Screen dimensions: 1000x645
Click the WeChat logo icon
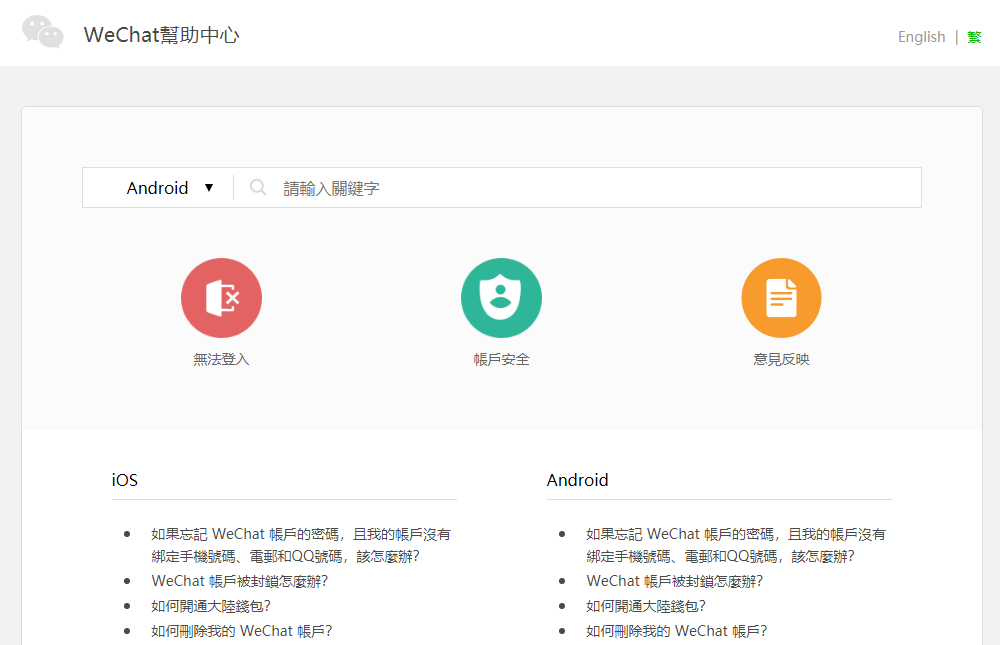43,32
